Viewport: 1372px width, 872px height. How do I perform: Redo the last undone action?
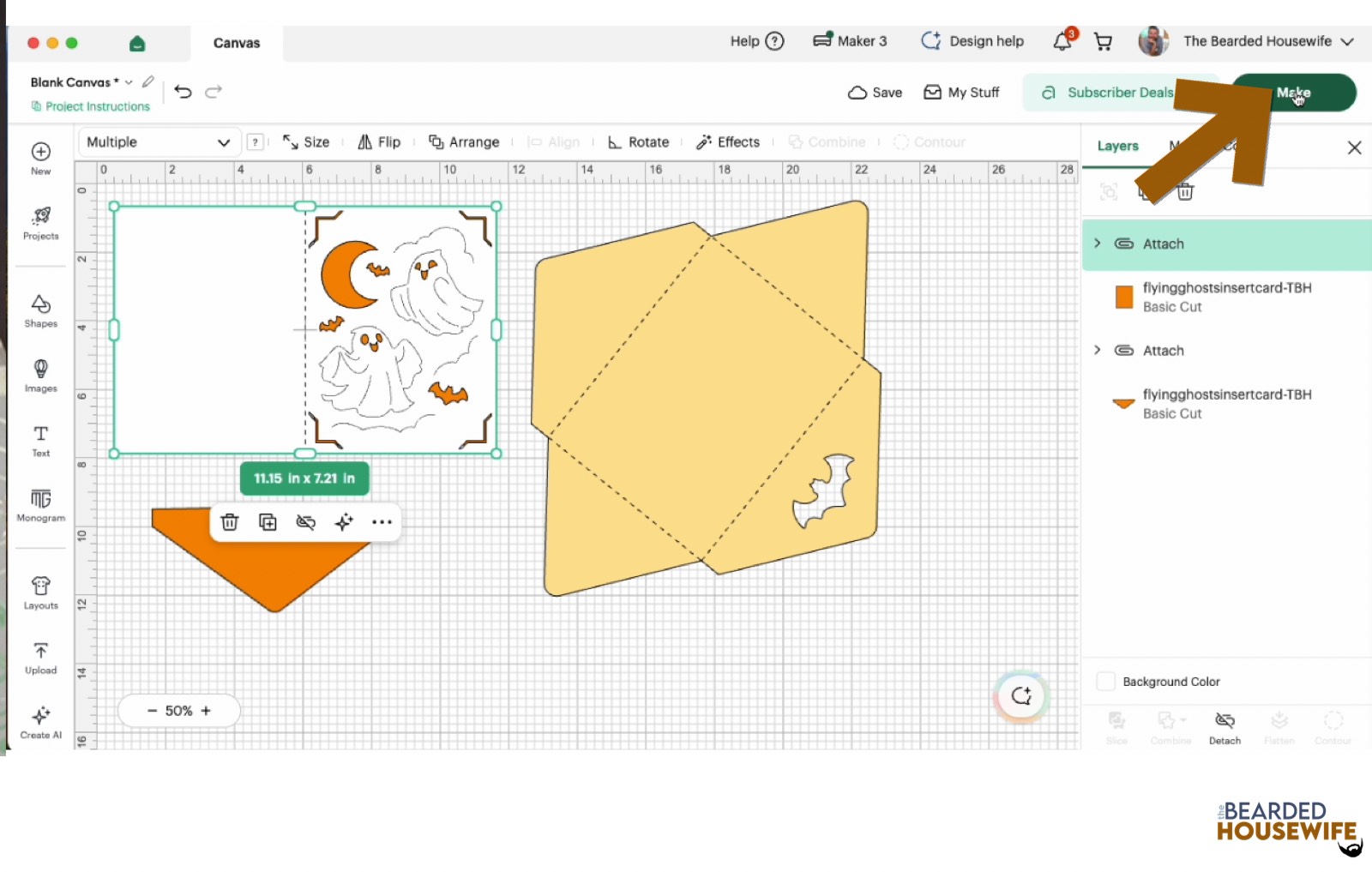click(214, 91)
